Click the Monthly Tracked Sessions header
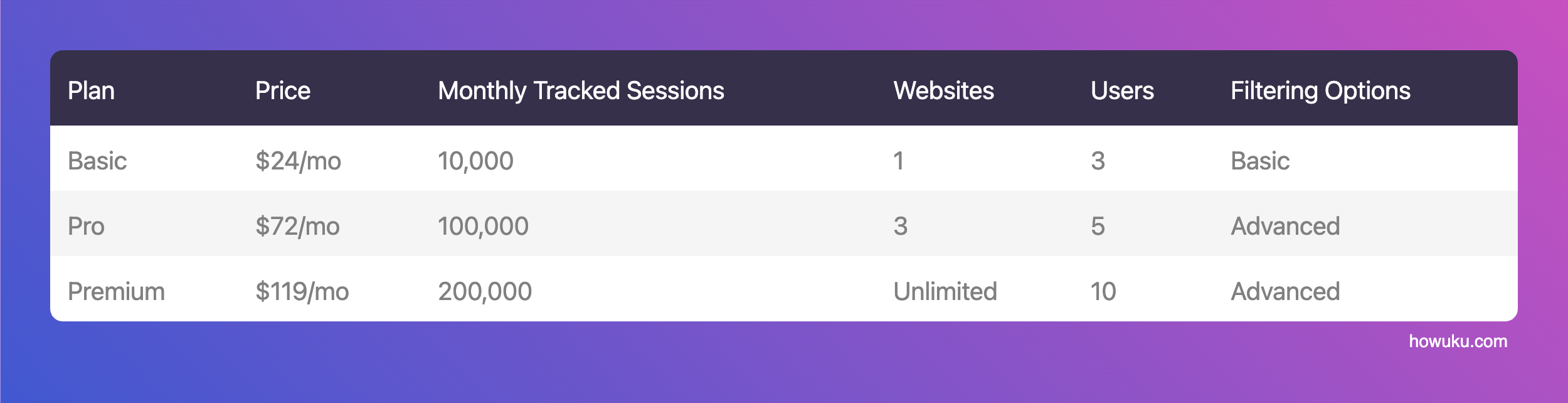 pos(581,91)
